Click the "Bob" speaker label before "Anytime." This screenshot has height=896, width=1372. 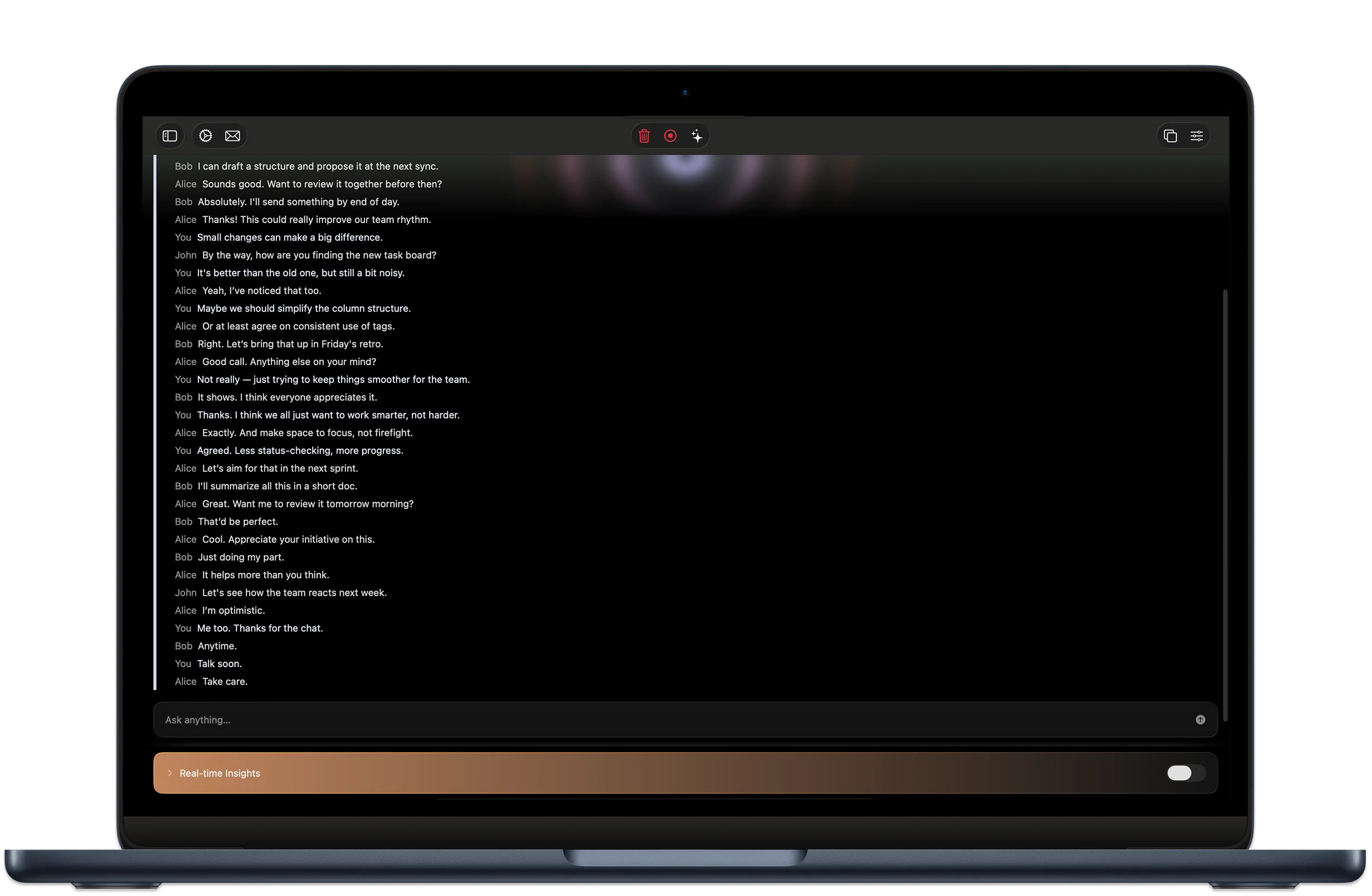(x=183, y=646)
